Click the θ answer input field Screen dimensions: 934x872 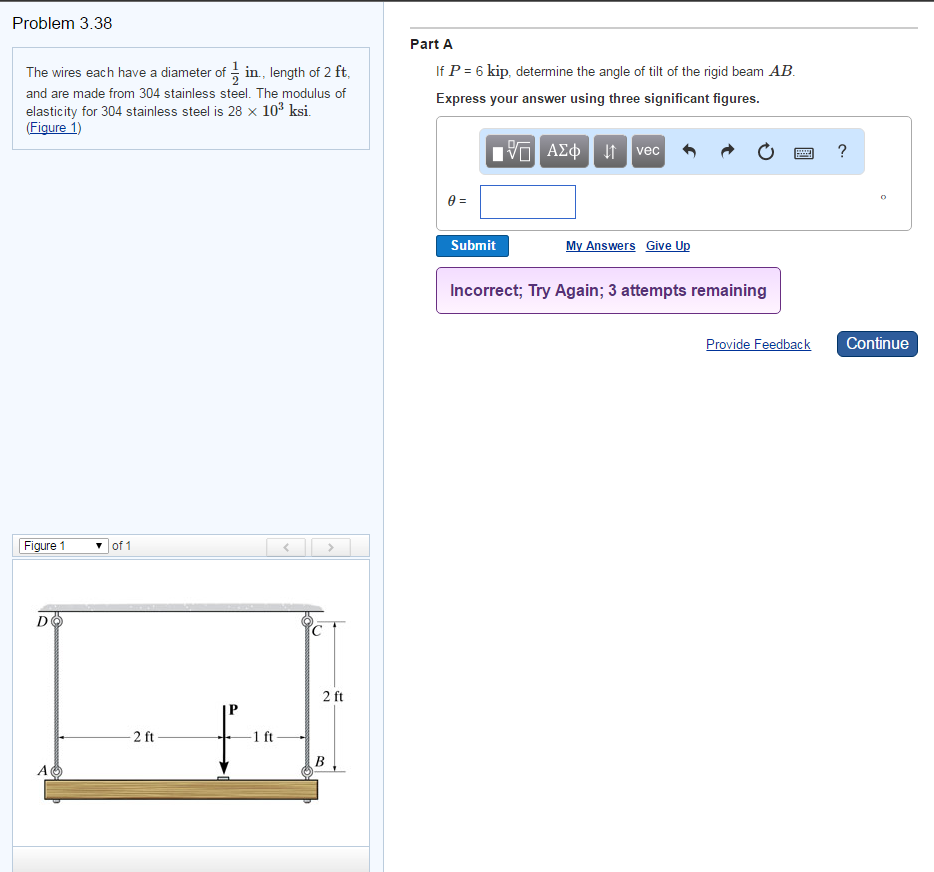527,202
